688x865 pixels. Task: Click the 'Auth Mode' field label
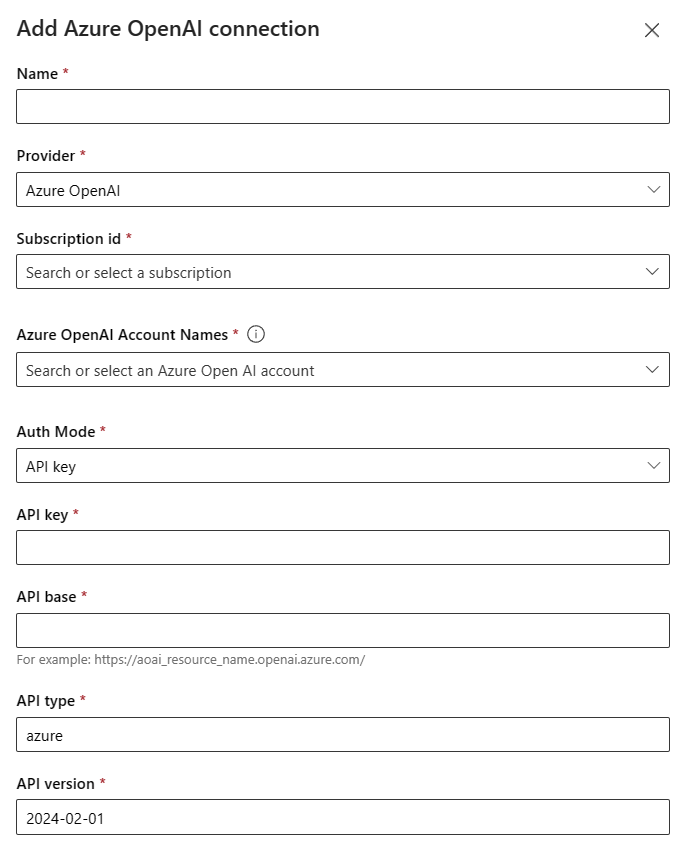tap(56, 432)
